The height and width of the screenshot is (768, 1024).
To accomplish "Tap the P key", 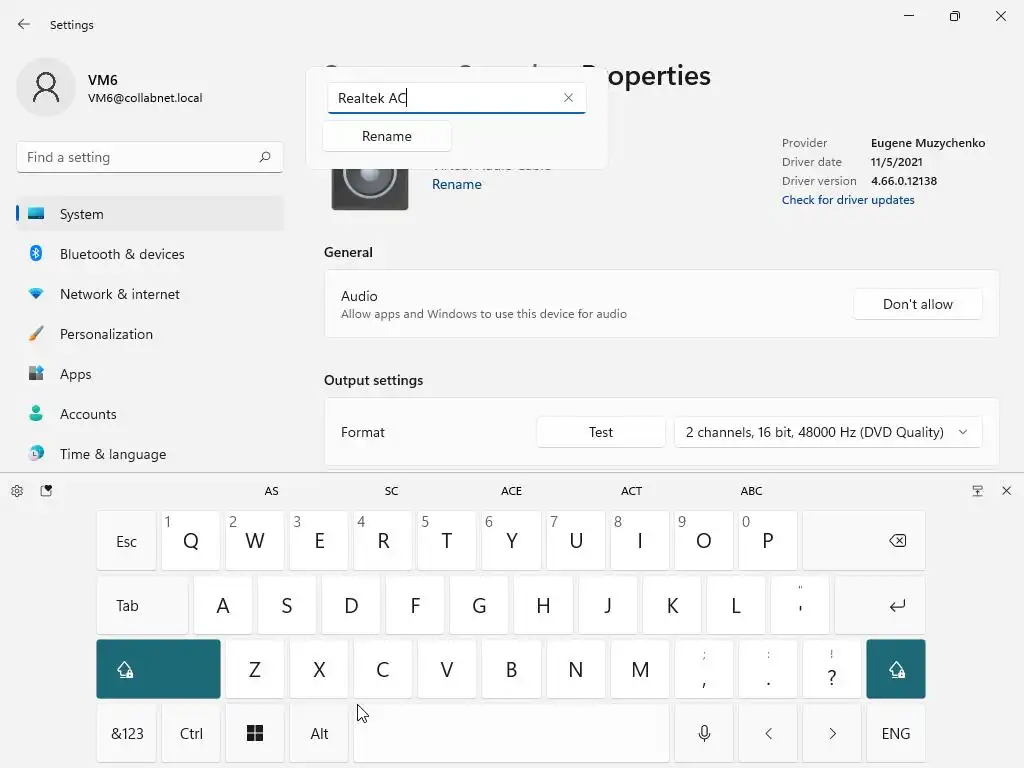I will pos(767,541).
